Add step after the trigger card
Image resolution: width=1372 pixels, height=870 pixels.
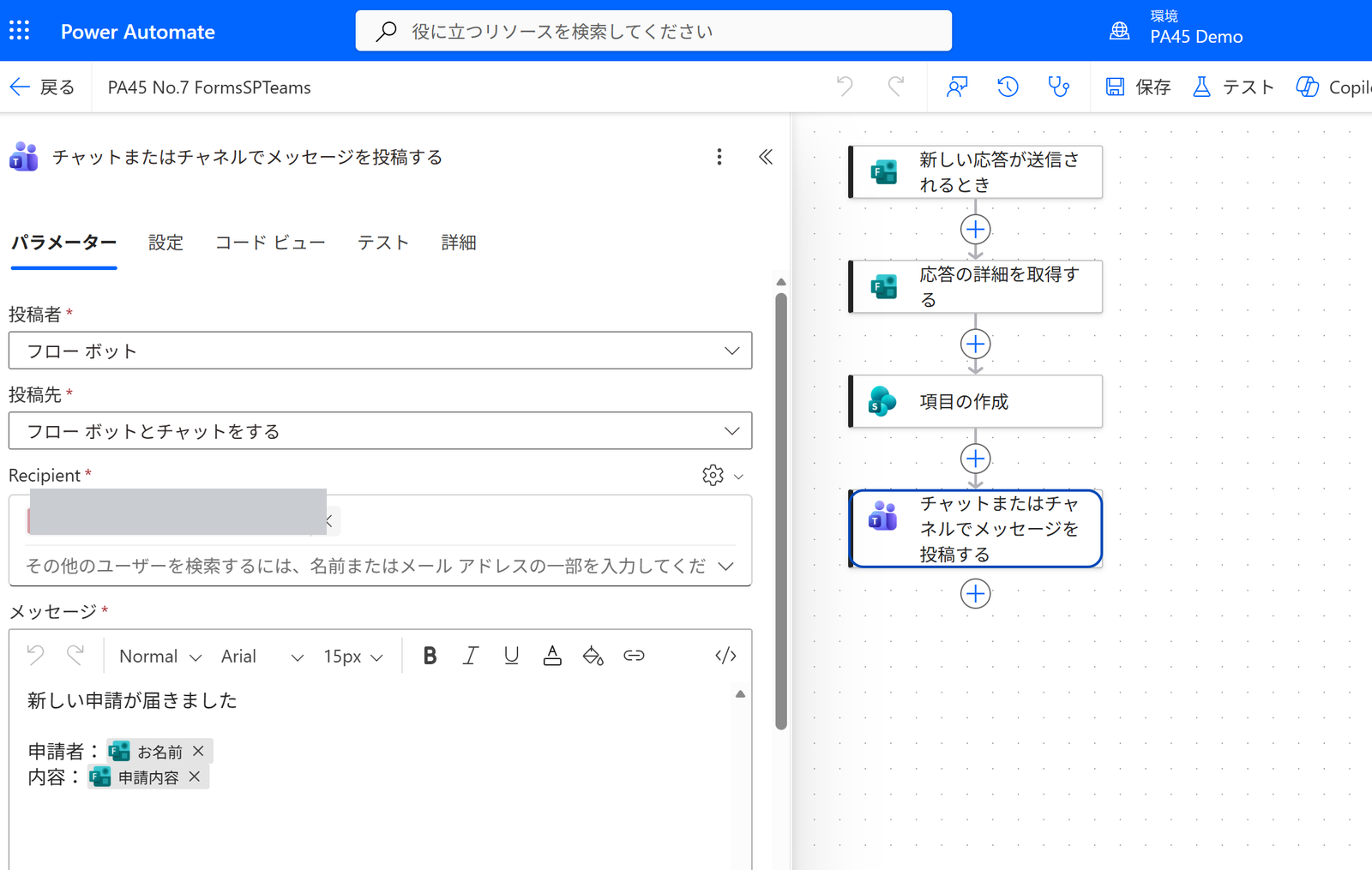click(x=975, y=230)
